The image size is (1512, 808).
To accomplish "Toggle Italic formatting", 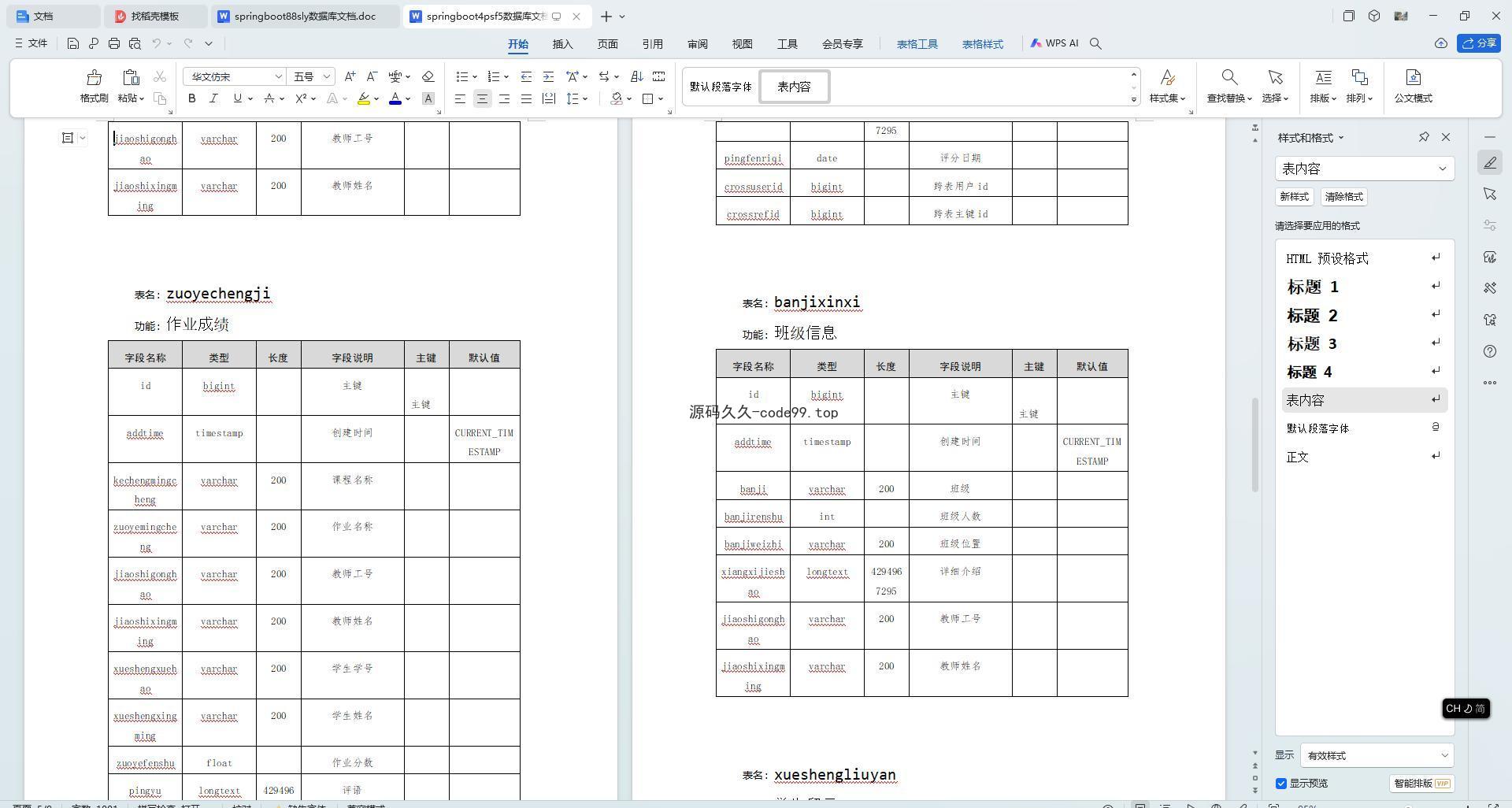I will pyautogui.click(x=213, y=98).
